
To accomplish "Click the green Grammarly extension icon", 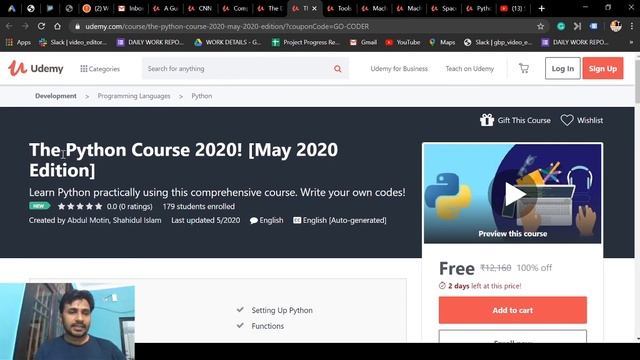I will pos(561,26).
